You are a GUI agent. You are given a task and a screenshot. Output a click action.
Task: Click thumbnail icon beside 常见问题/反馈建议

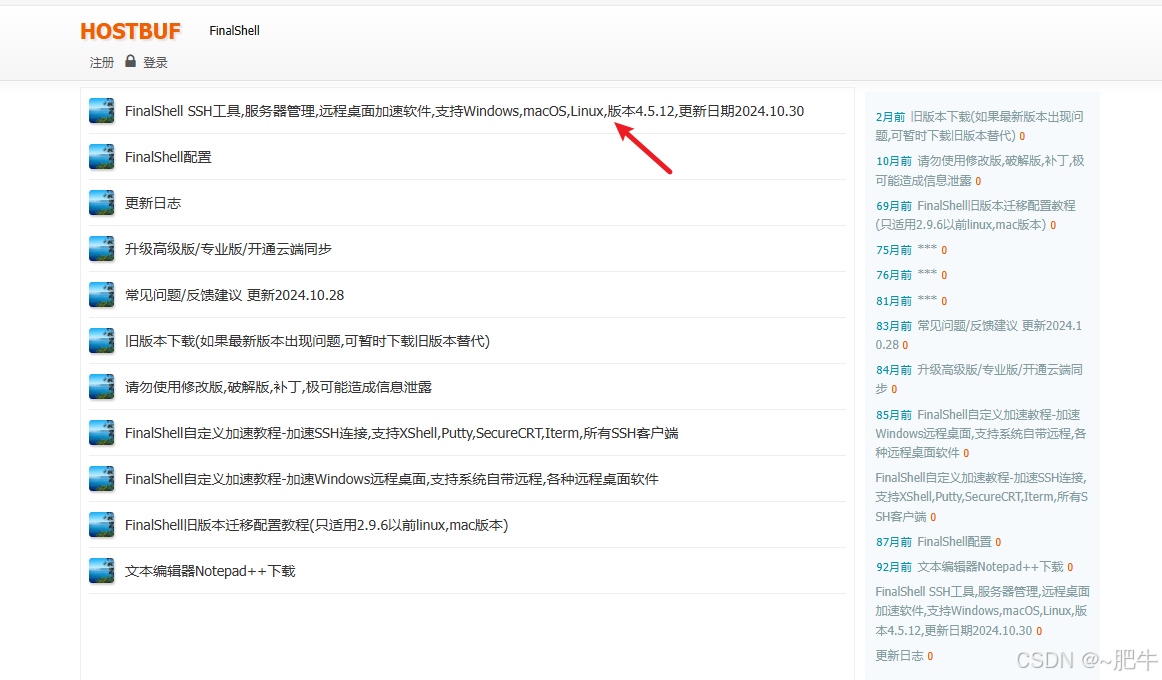[102, 295]
